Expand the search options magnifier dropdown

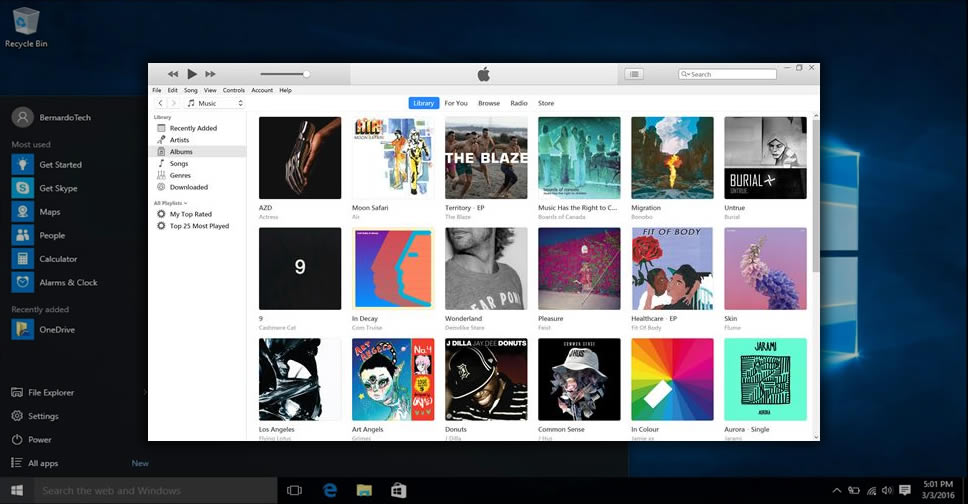[x=686, y=74]
